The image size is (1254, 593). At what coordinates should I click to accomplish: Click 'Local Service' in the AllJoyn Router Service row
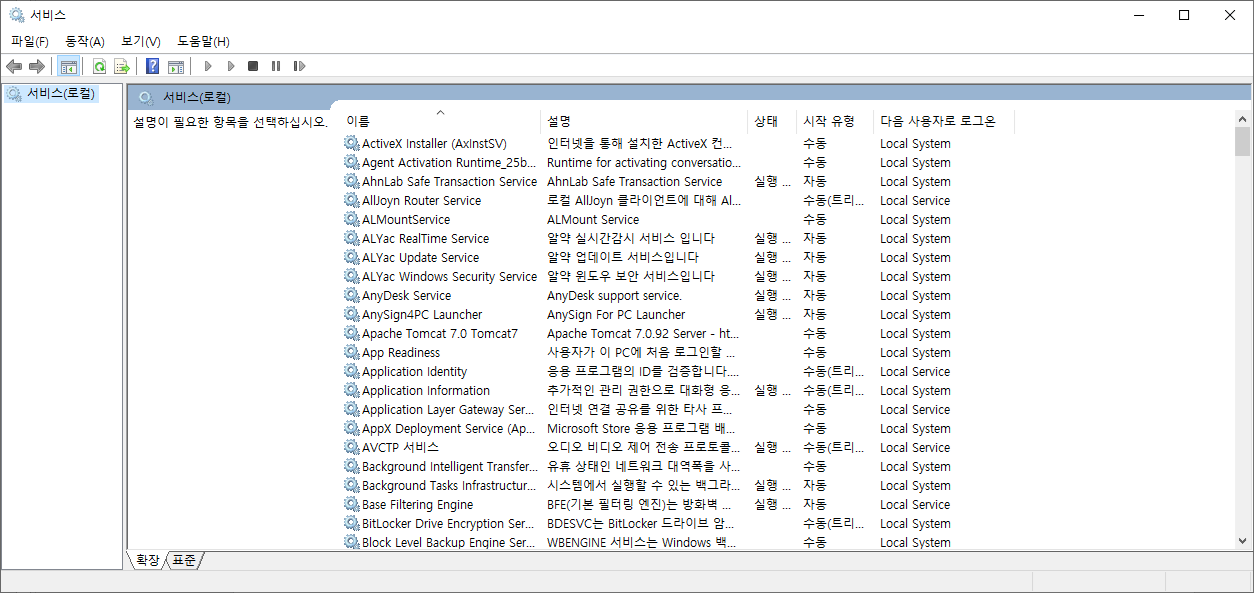pyautogui.click(x=915, y=200)
